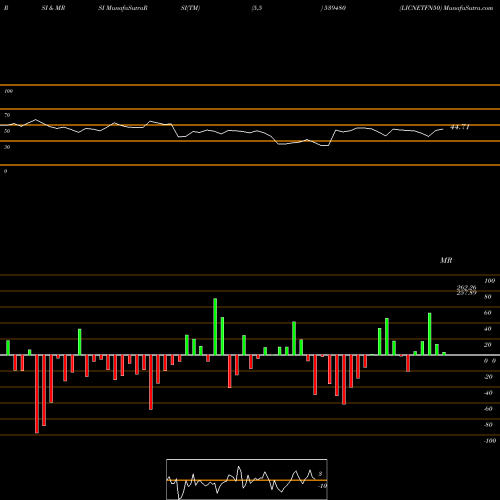The width and height of the screenshot is (500, 500).
Task: Click MR axis label 60
Action: pyautogui.click(x=488, y=313)
